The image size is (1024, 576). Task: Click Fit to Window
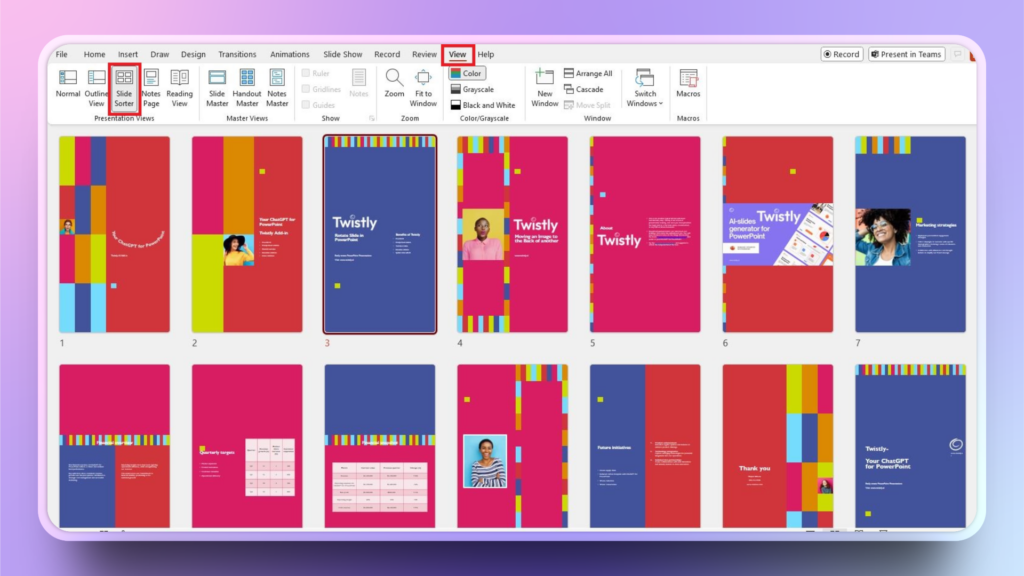coord(423,87)
